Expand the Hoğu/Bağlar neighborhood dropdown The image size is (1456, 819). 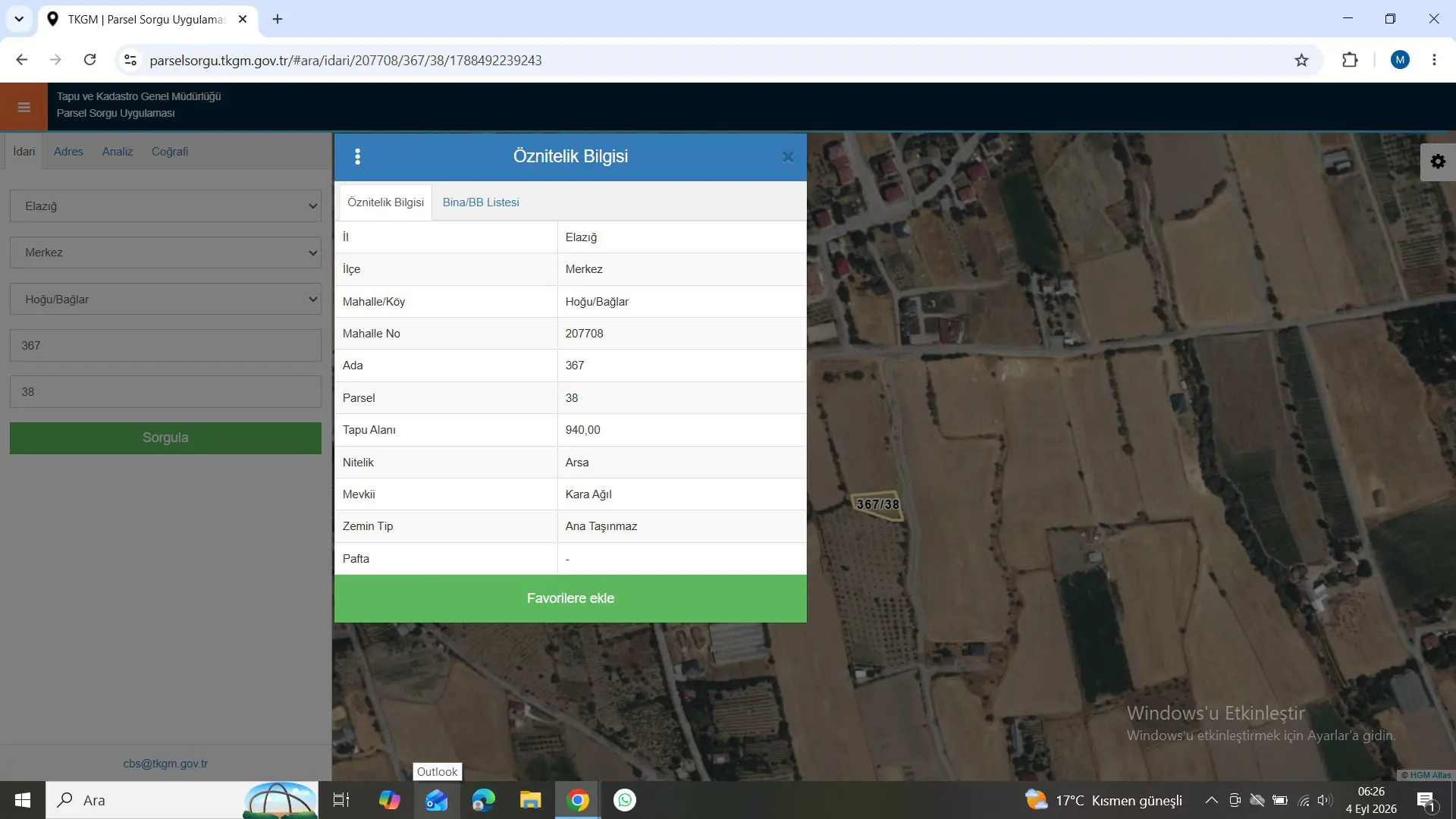pos(165,300)
